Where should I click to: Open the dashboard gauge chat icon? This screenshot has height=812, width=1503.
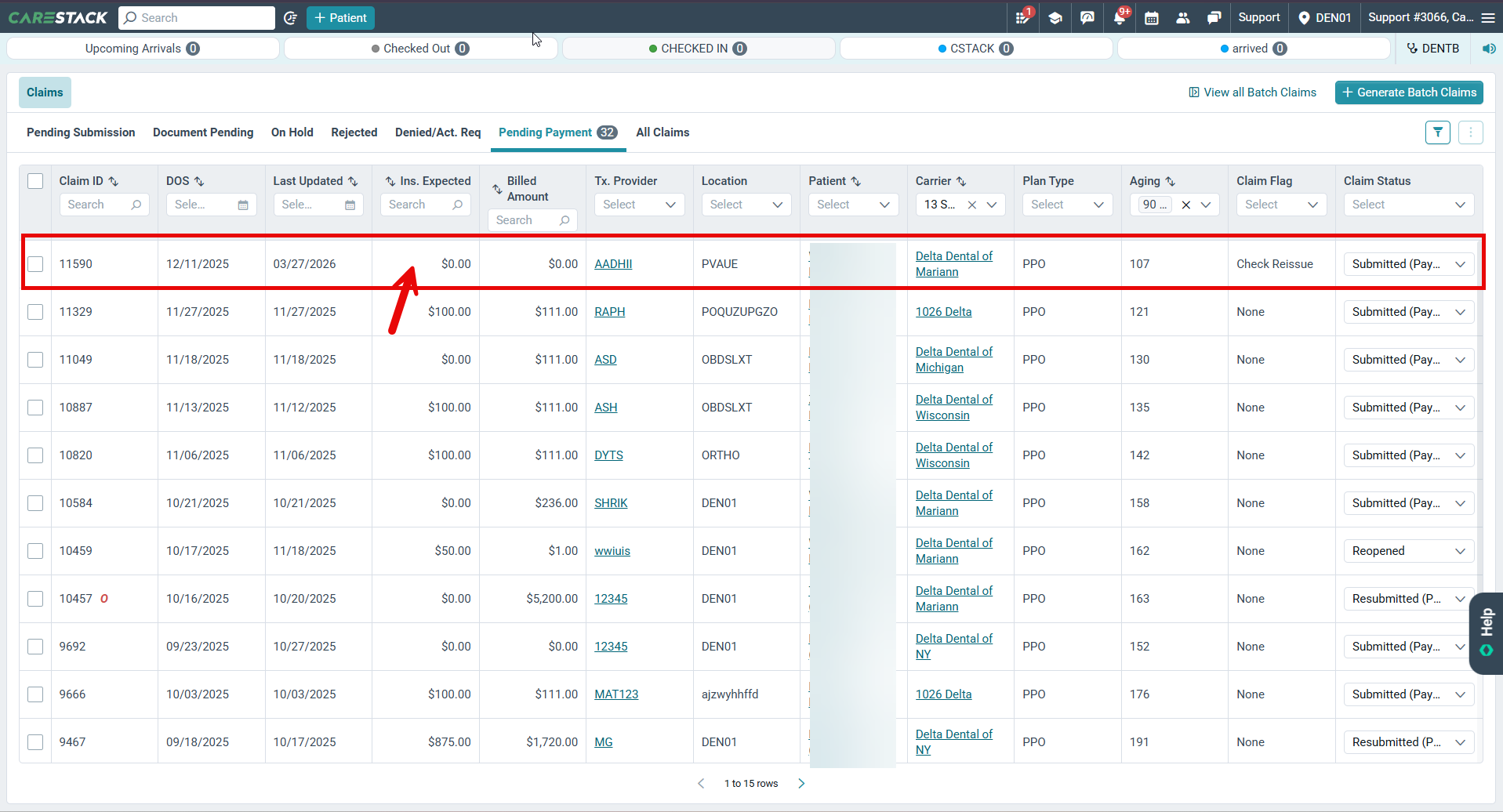1087,17
